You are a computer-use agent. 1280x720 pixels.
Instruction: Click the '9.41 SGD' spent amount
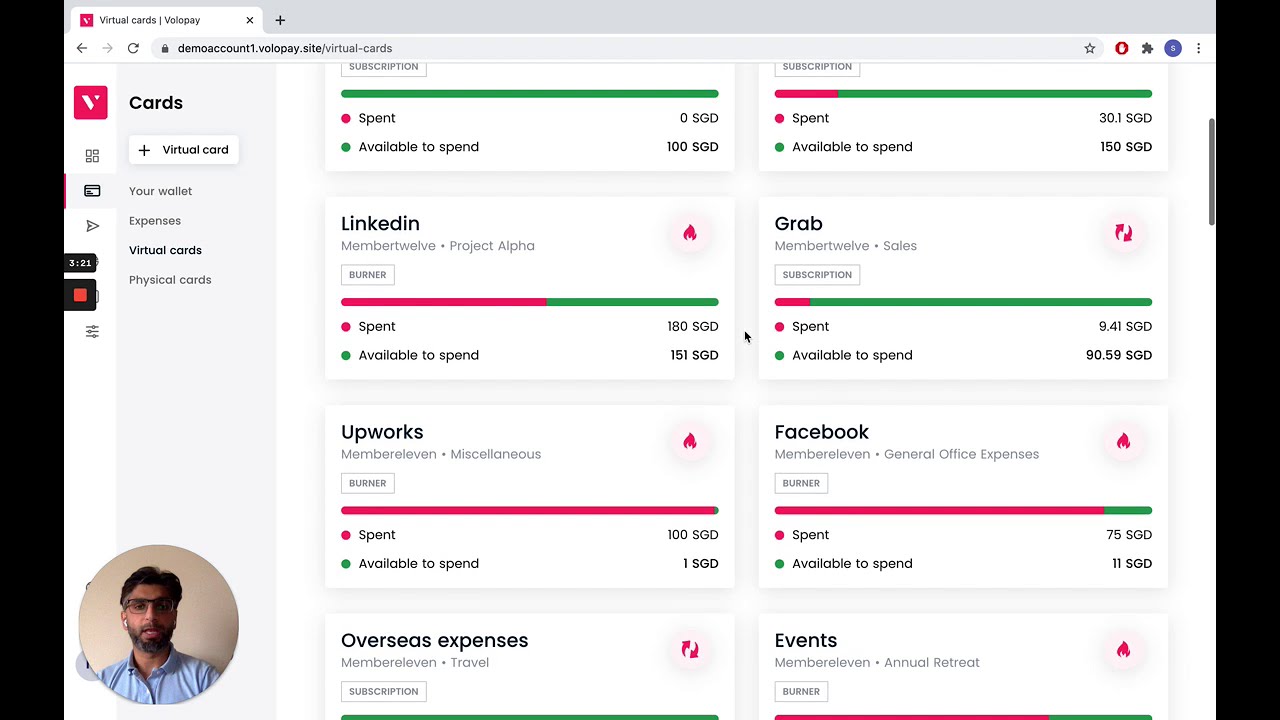[x=1125, y=326]
